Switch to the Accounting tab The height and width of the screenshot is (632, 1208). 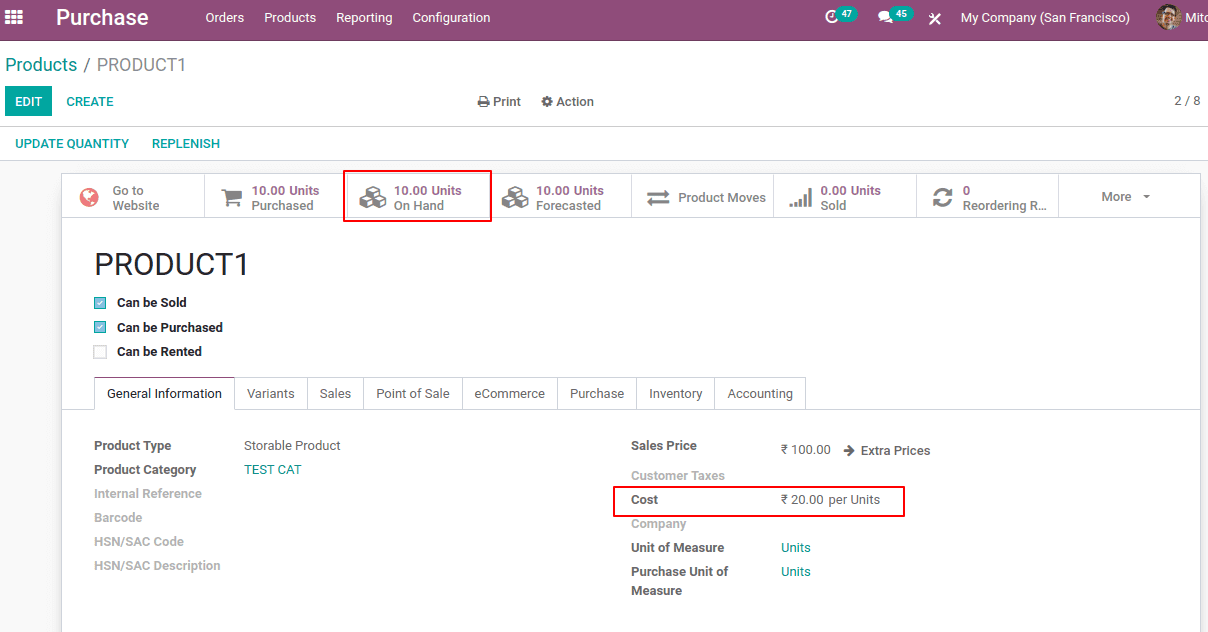(760, 394)
